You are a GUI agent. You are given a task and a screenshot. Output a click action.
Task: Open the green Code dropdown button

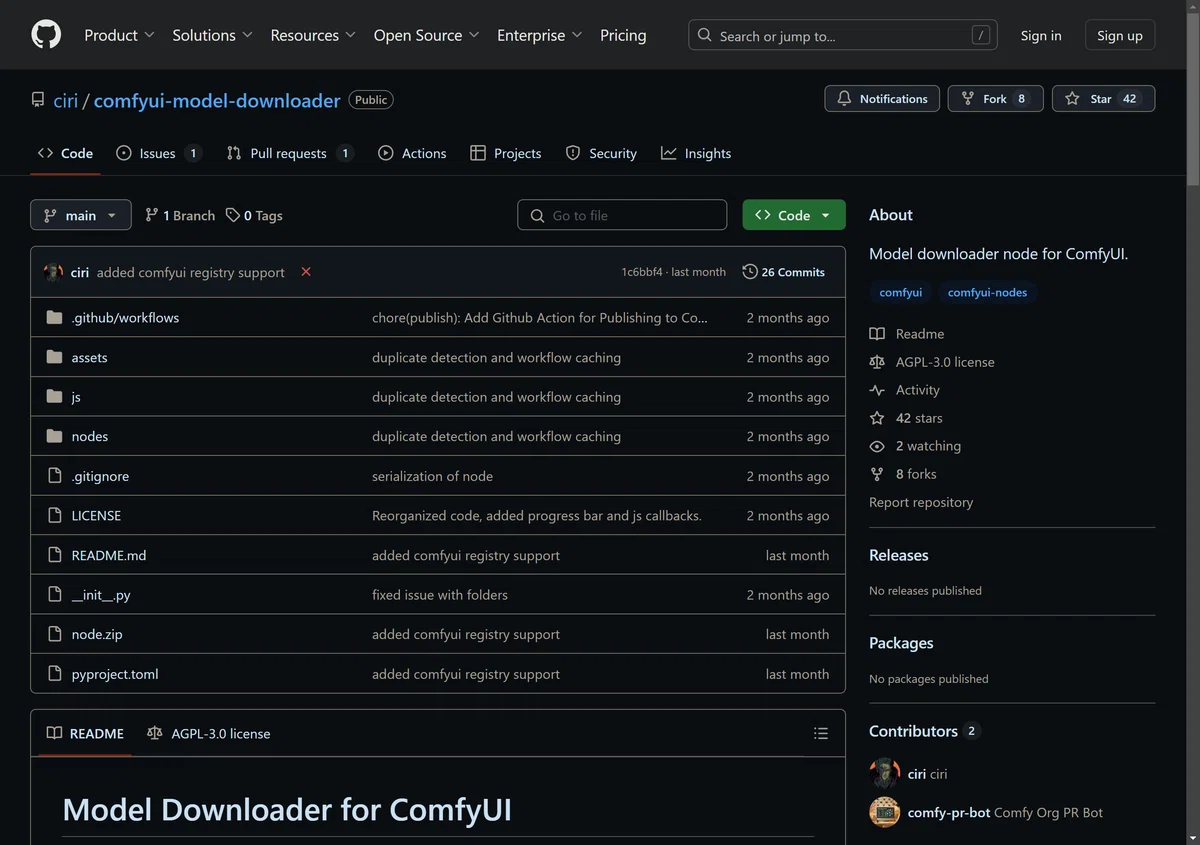point(794,215)
